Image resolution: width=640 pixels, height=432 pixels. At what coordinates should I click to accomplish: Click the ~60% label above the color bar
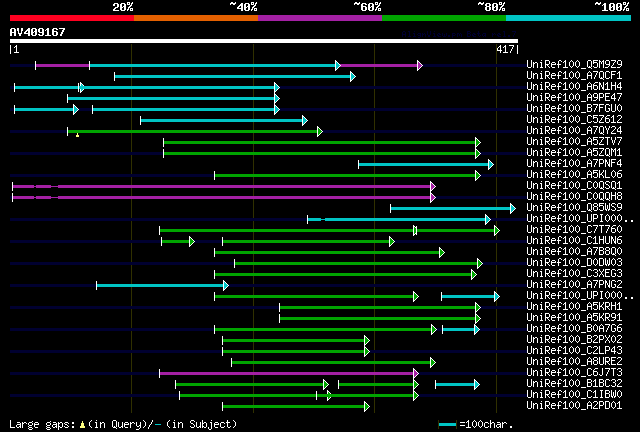point(367,7)
